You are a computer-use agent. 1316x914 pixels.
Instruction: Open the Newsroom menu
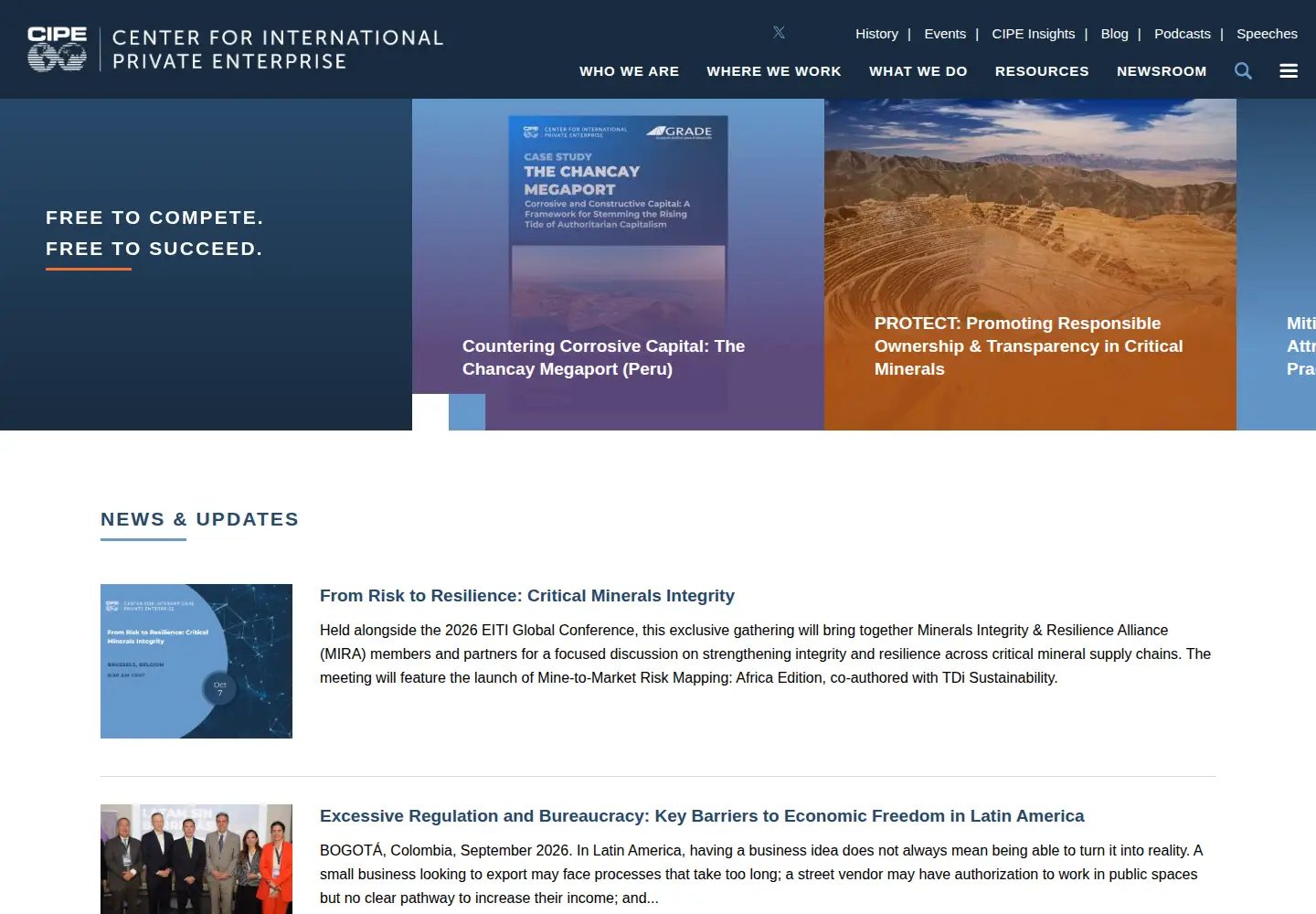click(1162, 71)
